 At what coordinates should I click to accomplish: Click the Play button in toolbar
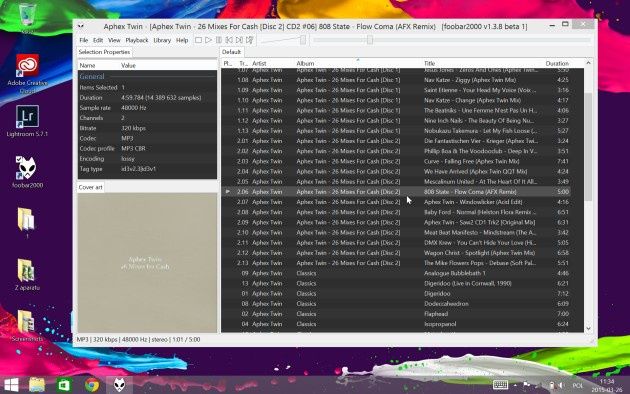click(x=209, y=40)
